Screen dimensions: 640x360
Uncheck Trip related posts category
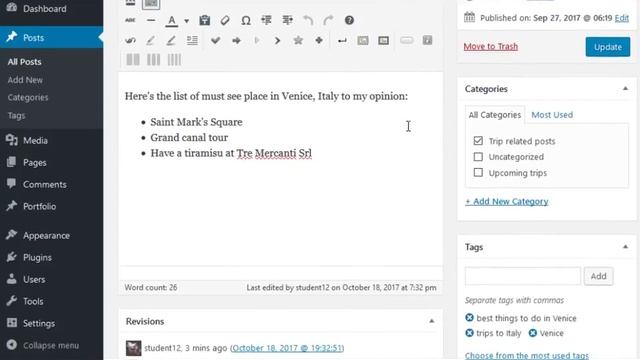tap(478, 141)
